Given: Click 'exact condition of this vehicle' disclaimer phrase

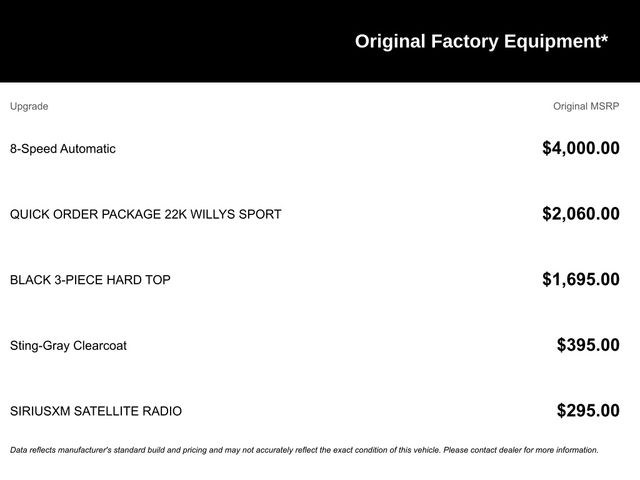Looking at the screenshot, I should 383,450.
